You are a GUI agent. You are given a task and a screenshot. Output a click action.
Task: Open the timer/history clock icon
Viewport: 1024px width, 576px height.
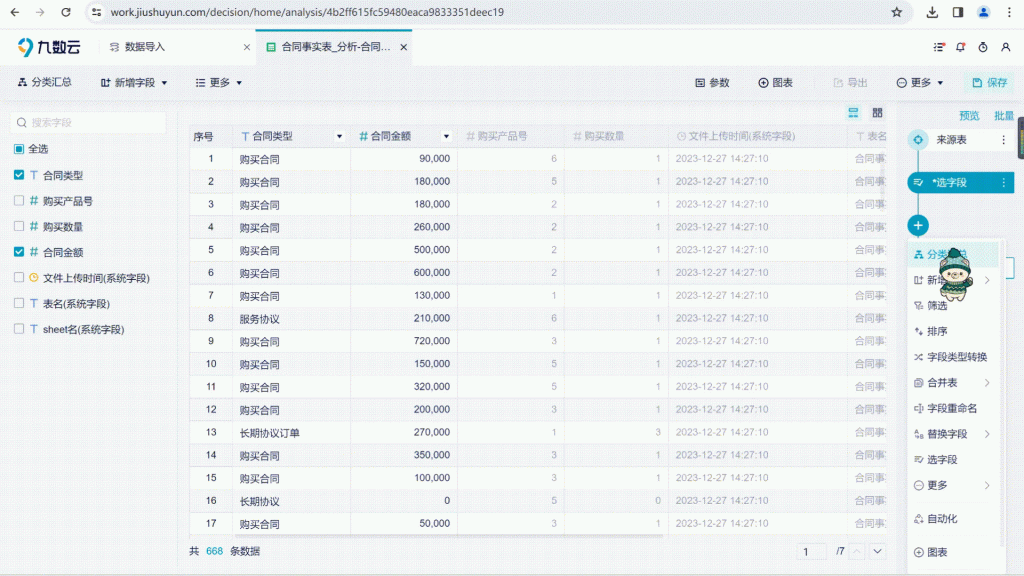[x=983, y=47]
